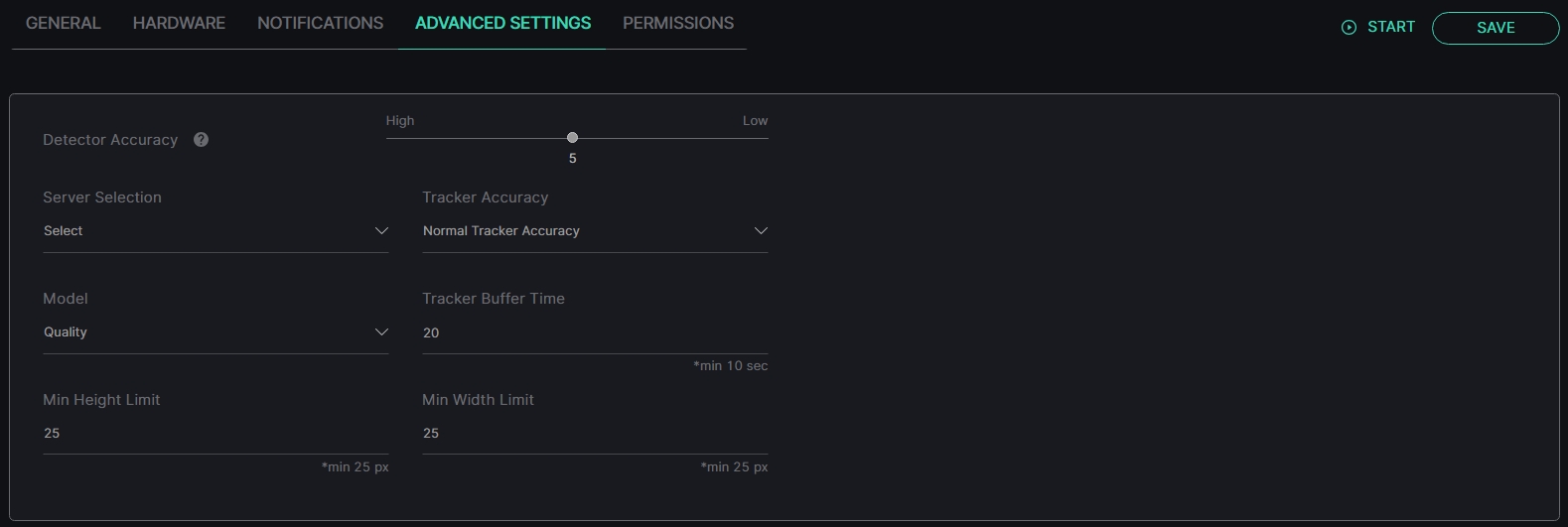
Task: Click the Save button
Action: [1496, 28]
